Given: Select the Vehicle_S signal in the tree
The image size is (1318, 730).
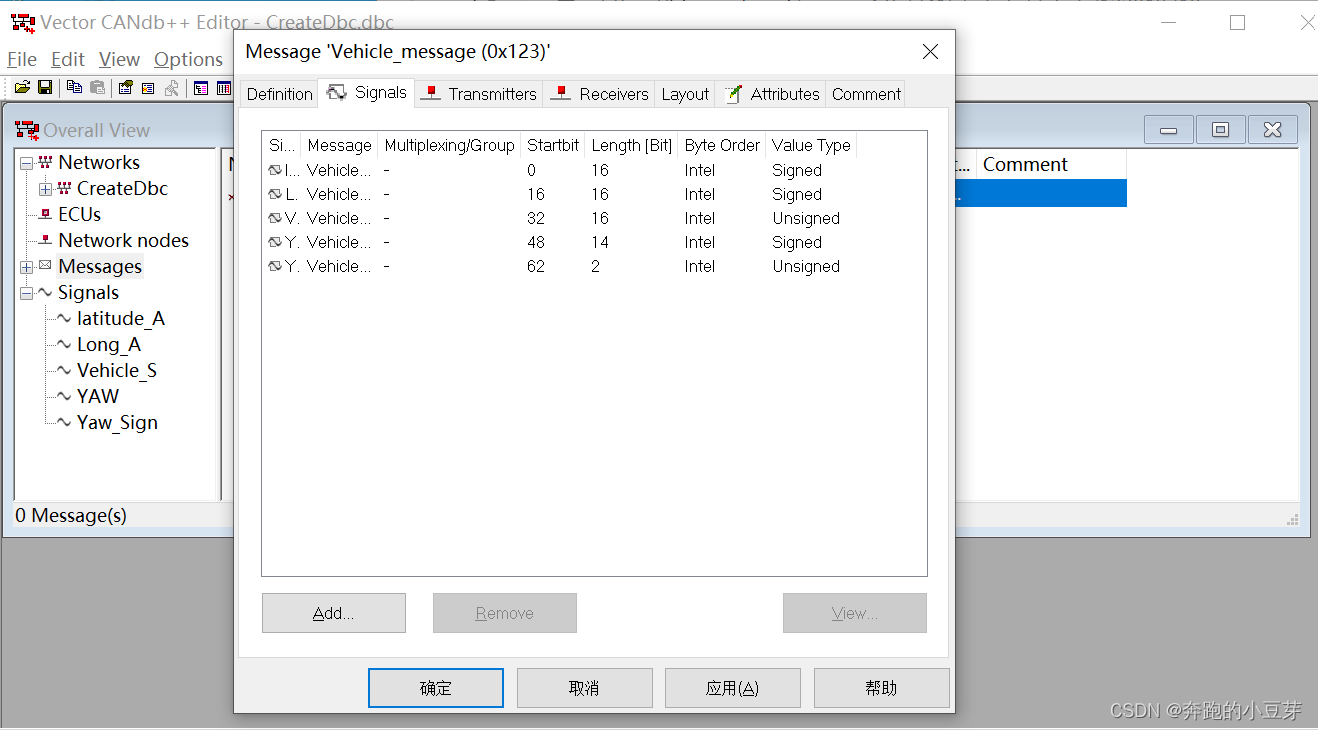Looking at the screenshot, I should 116,370.
